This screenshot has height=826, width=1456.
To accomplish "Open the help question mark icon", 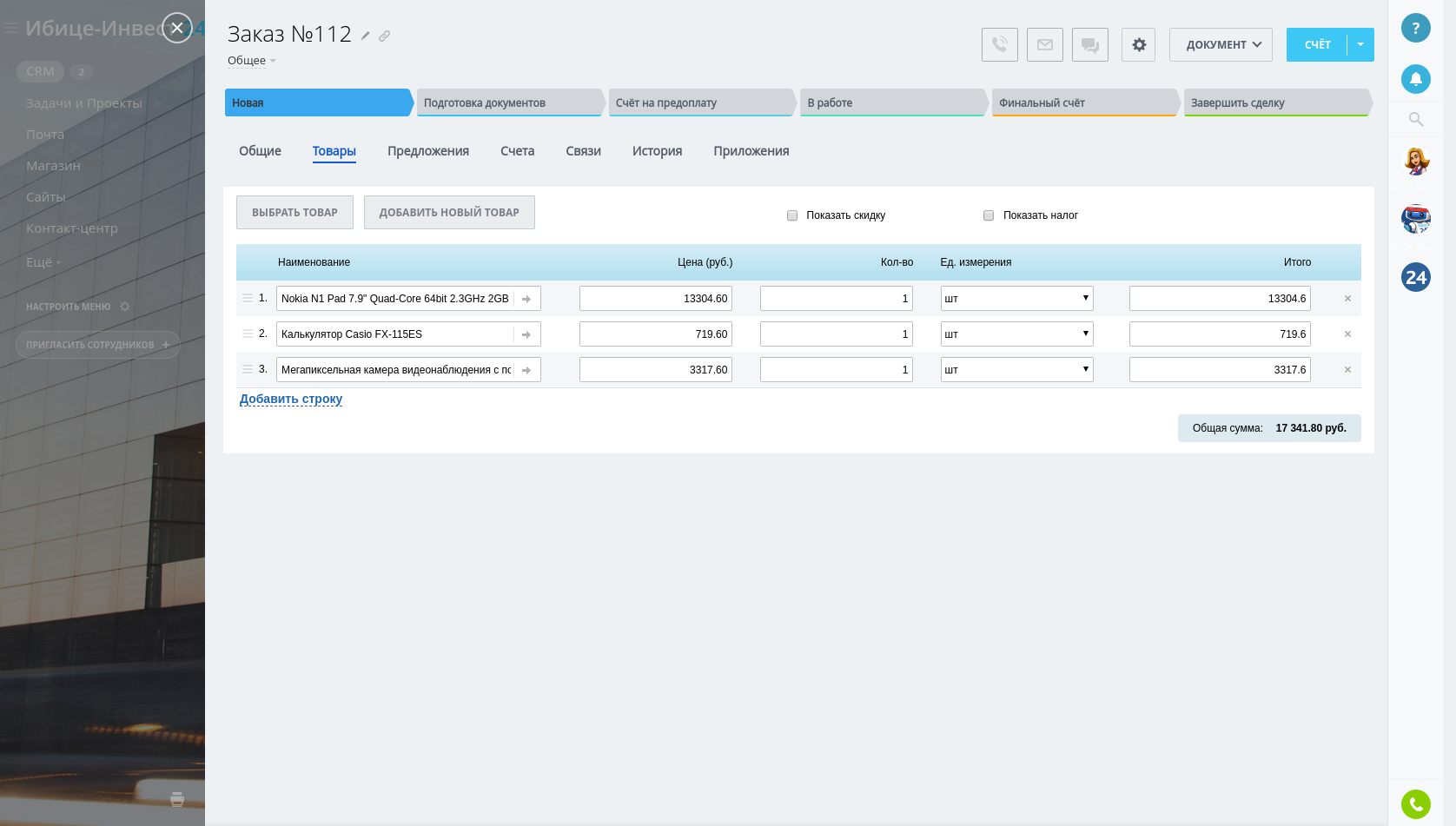I will pyautogui.click(x=1415, y=28).
